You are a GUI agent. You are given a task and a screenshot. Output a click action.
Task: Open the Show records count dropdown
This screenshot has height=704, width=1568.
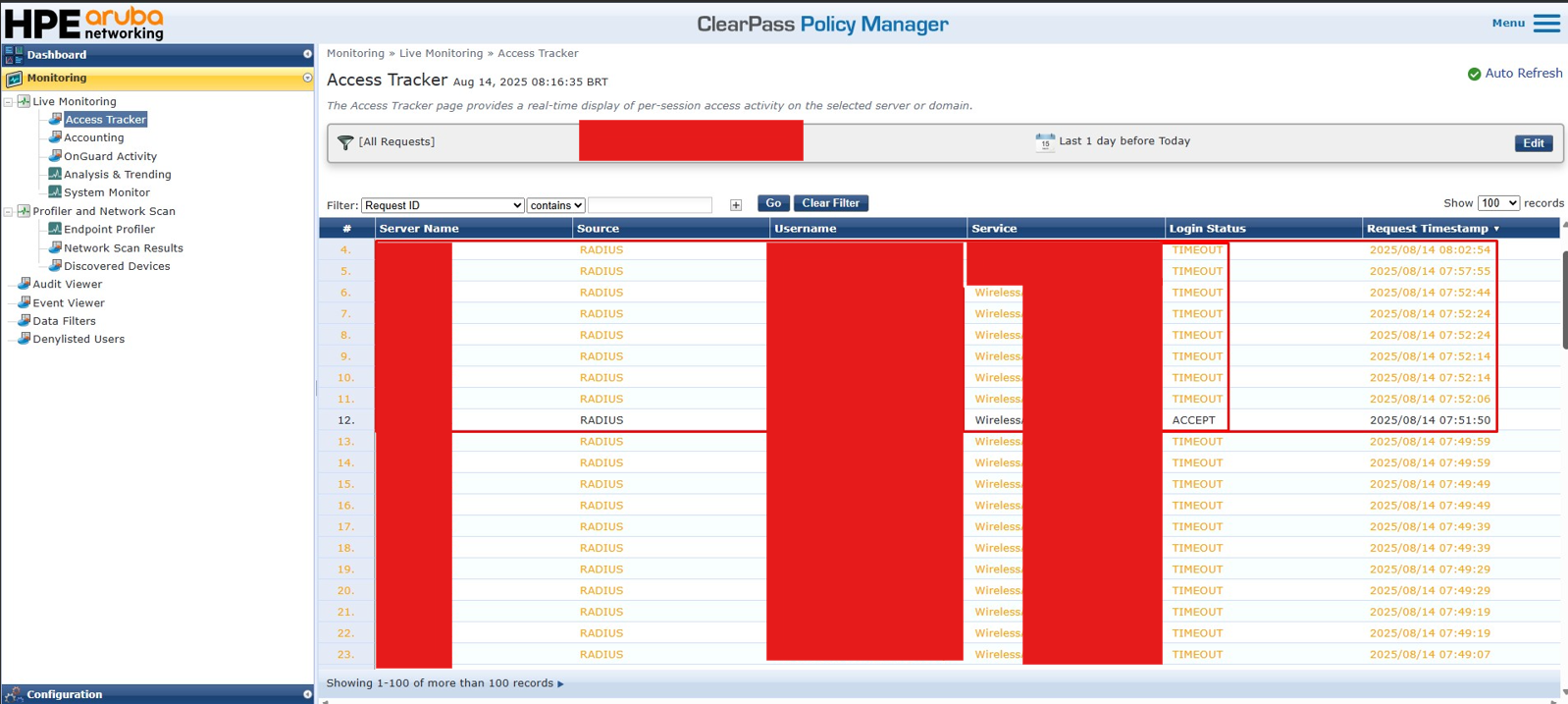point(1498,203)
